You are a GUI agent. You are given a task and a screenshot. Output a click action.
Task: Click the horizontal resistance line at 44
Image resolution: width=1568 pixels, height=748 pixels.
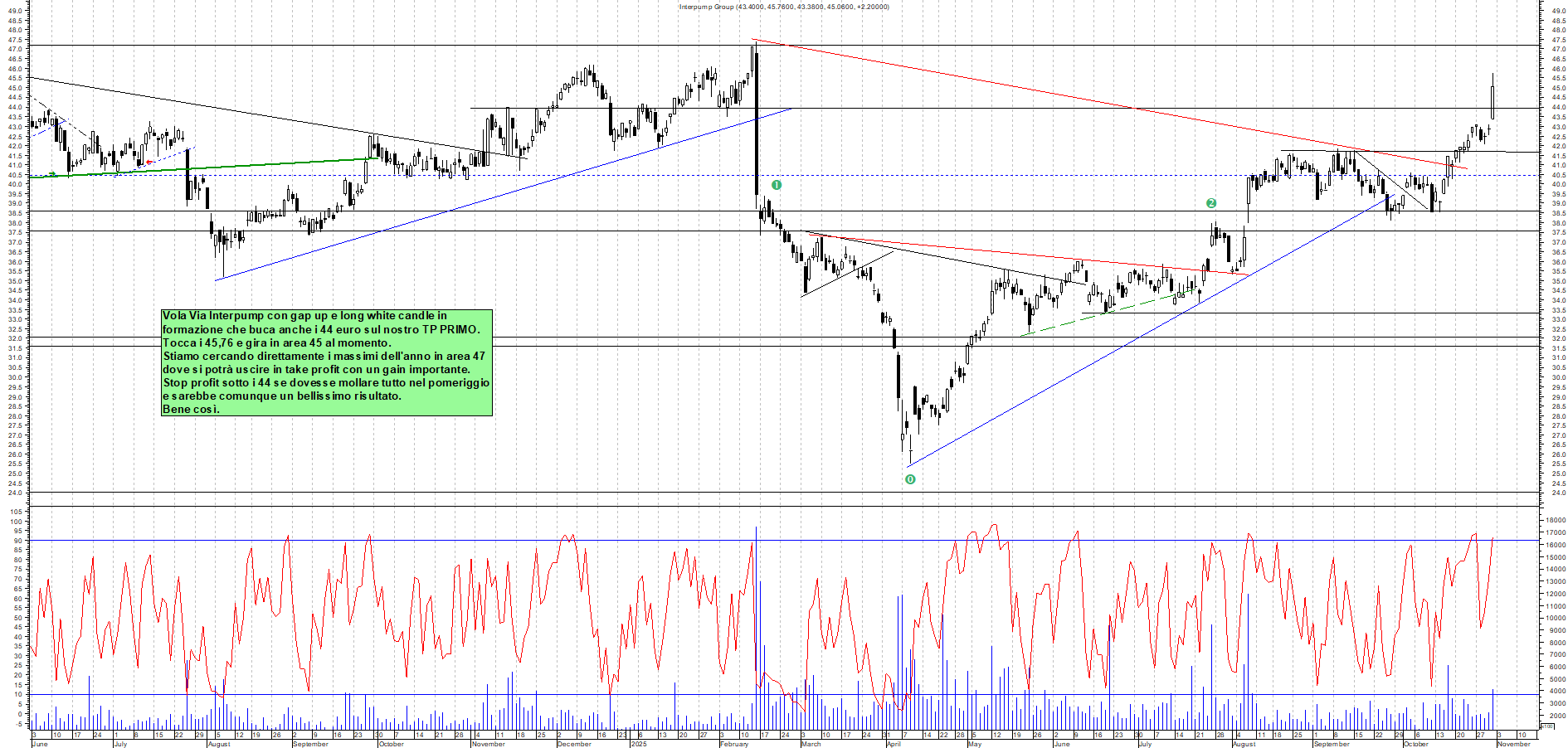[x=581, y=108]
